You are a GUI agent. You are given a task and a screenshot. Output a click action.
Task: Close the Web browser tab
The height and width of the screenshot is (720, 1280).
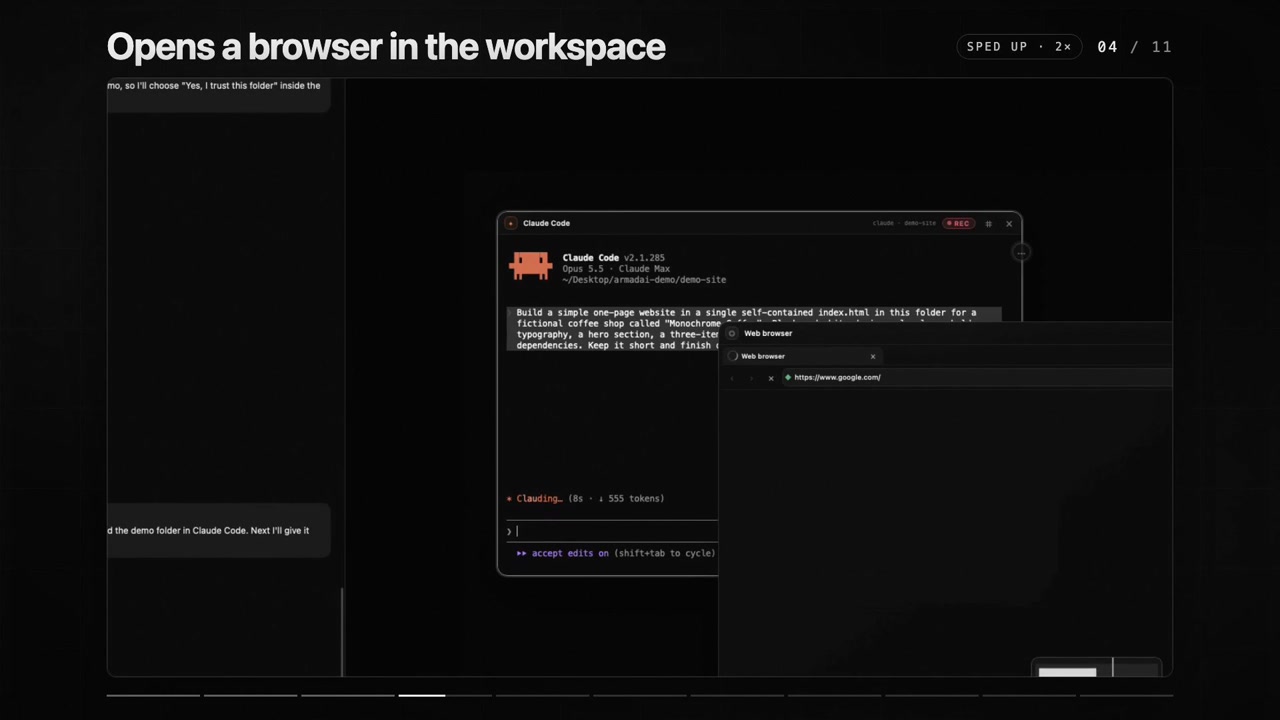872,356
